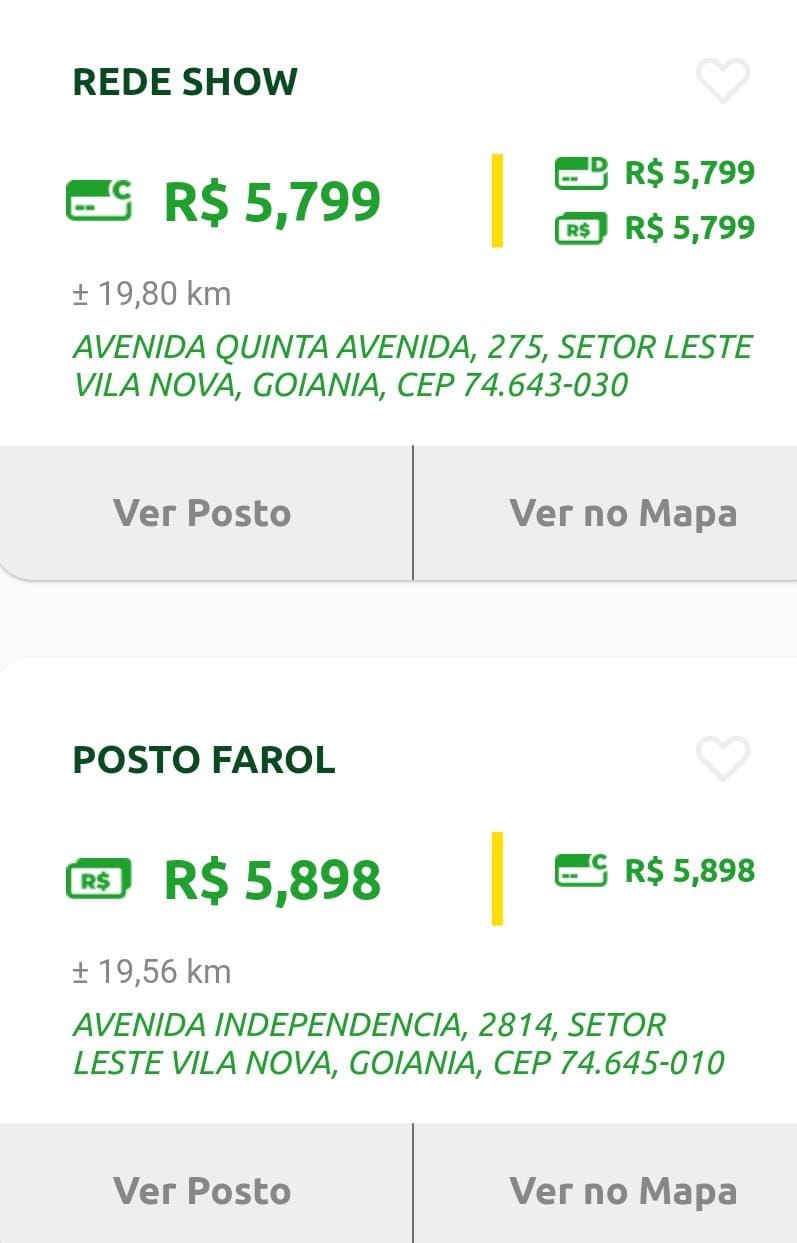Viewport: 797px width, 1243px height.
Task: Click yellow divider bar in REDE SHOW card
Action: (497, 200)
